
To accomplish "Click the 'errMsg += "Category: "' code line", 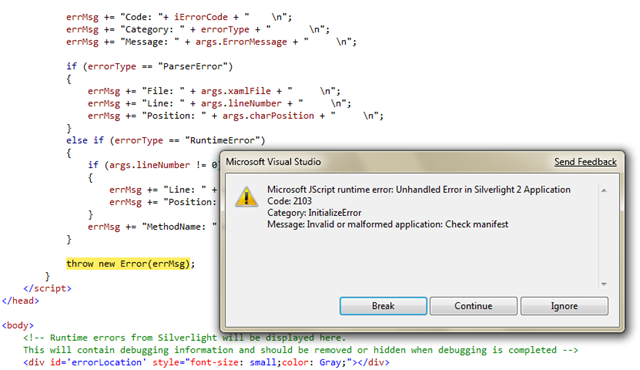I will click(x=198, y=29).
